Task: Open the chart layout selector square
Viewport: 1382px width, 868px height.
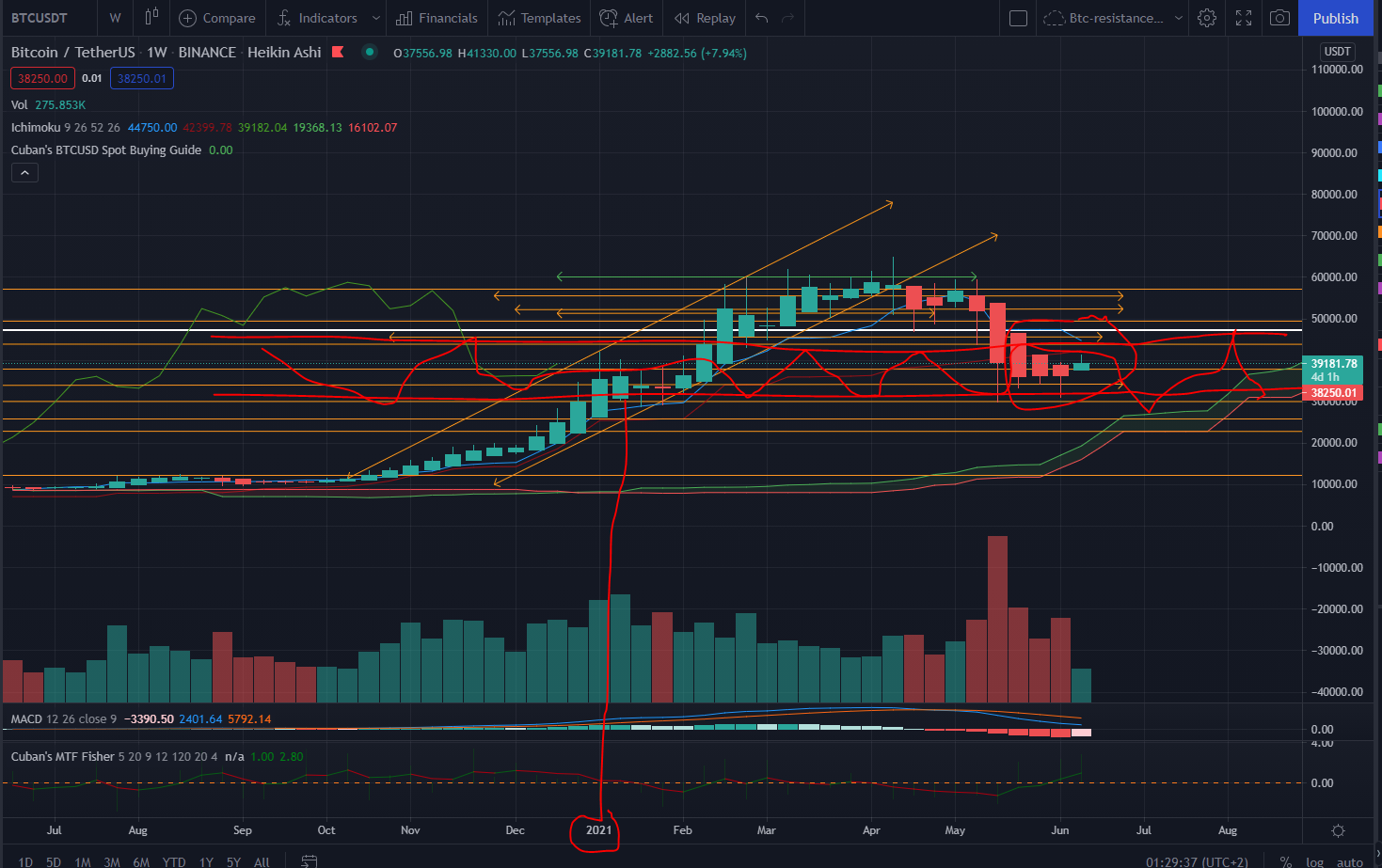Action: click(x=1018, y=18)
